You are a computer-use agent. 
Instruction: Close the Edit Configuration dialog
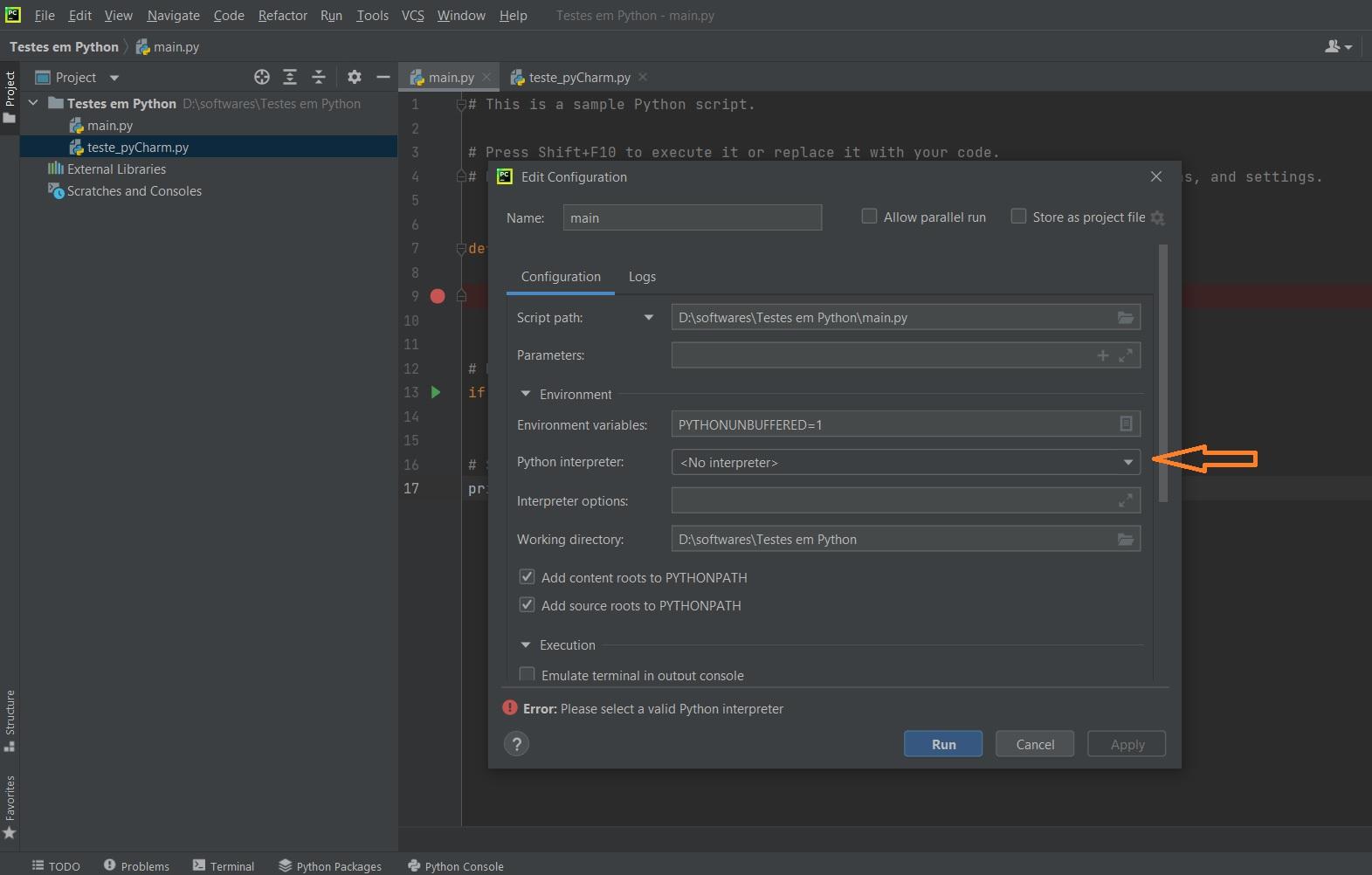click(1156, 176)
